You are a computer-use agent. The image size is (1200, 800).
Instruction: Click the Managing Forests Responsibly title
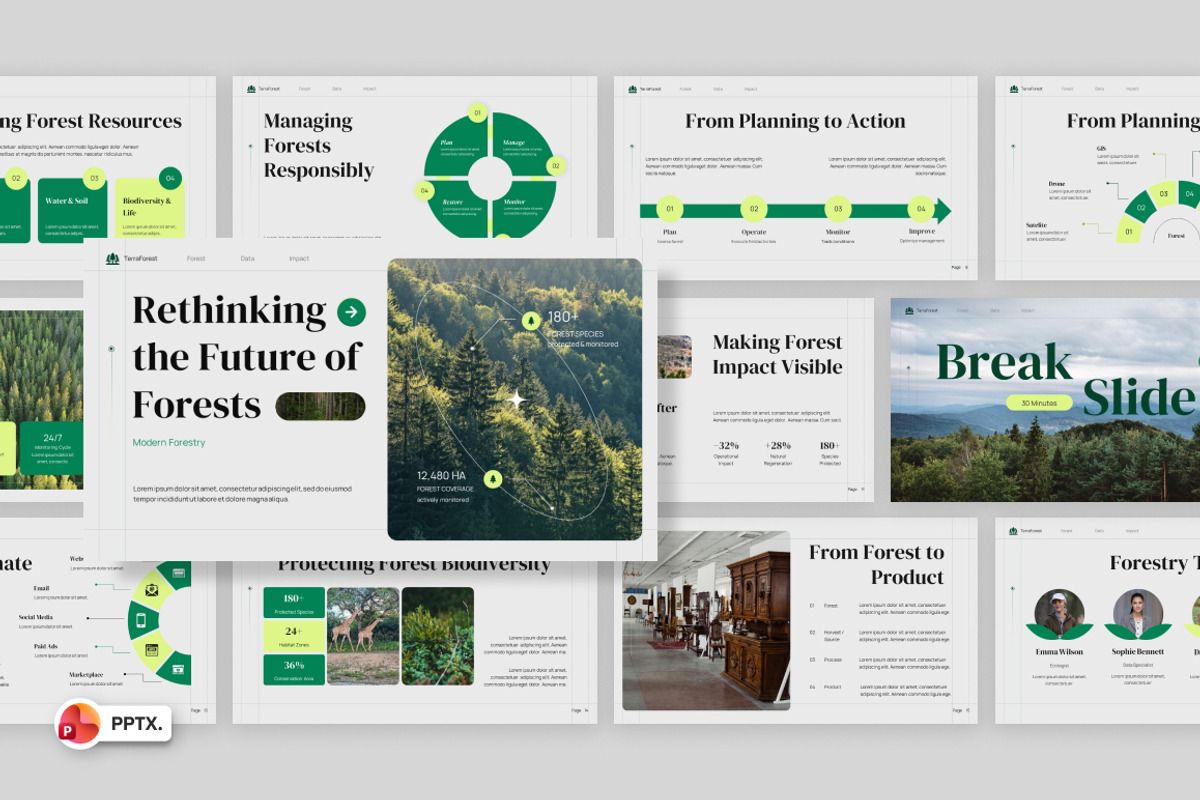[319, 145]
